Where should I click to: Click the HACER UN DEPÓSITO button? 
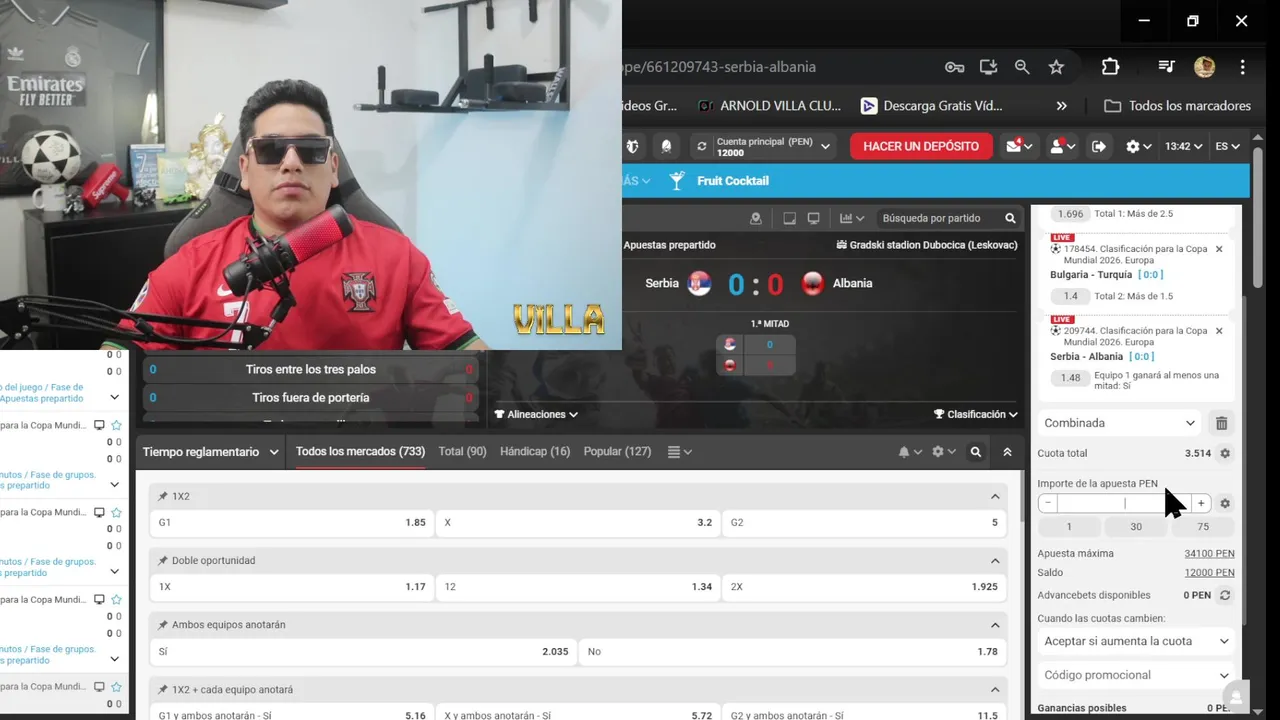pyautogui.click(x=921, y=146)
